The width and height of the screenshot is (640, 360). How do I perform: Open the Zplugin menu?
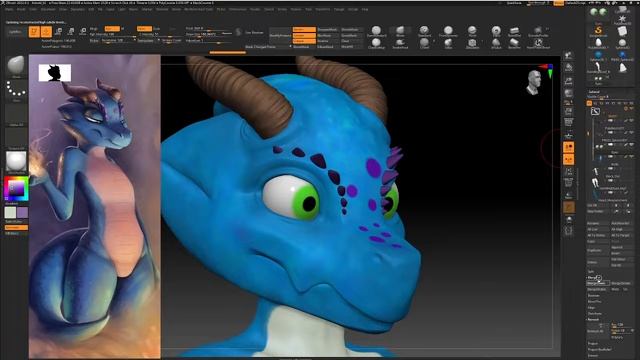(x=339, y=9)
